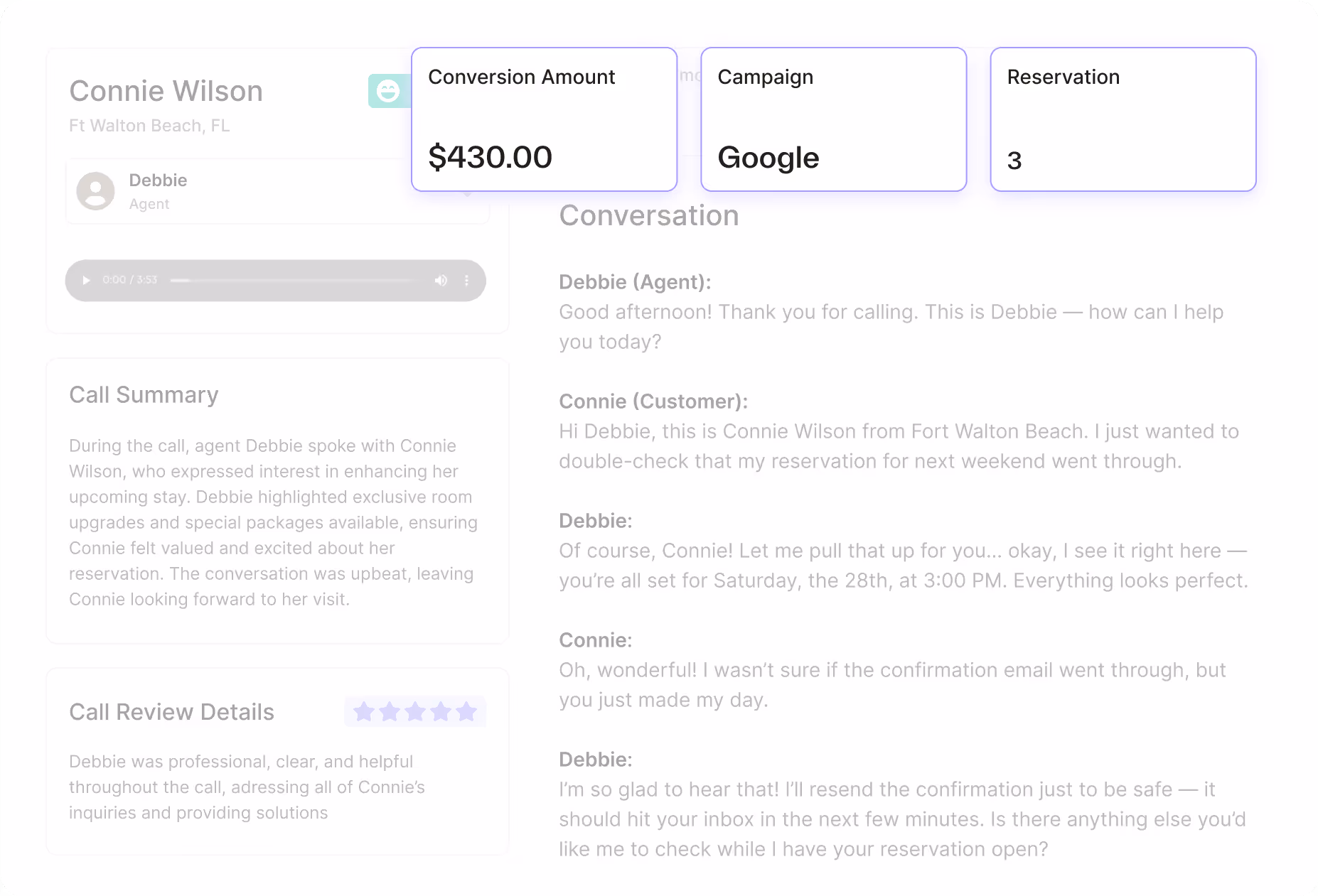Click the third rating star
Image resolution: width=1318 pixels, height=896 pixels.
tap(415, 711)
